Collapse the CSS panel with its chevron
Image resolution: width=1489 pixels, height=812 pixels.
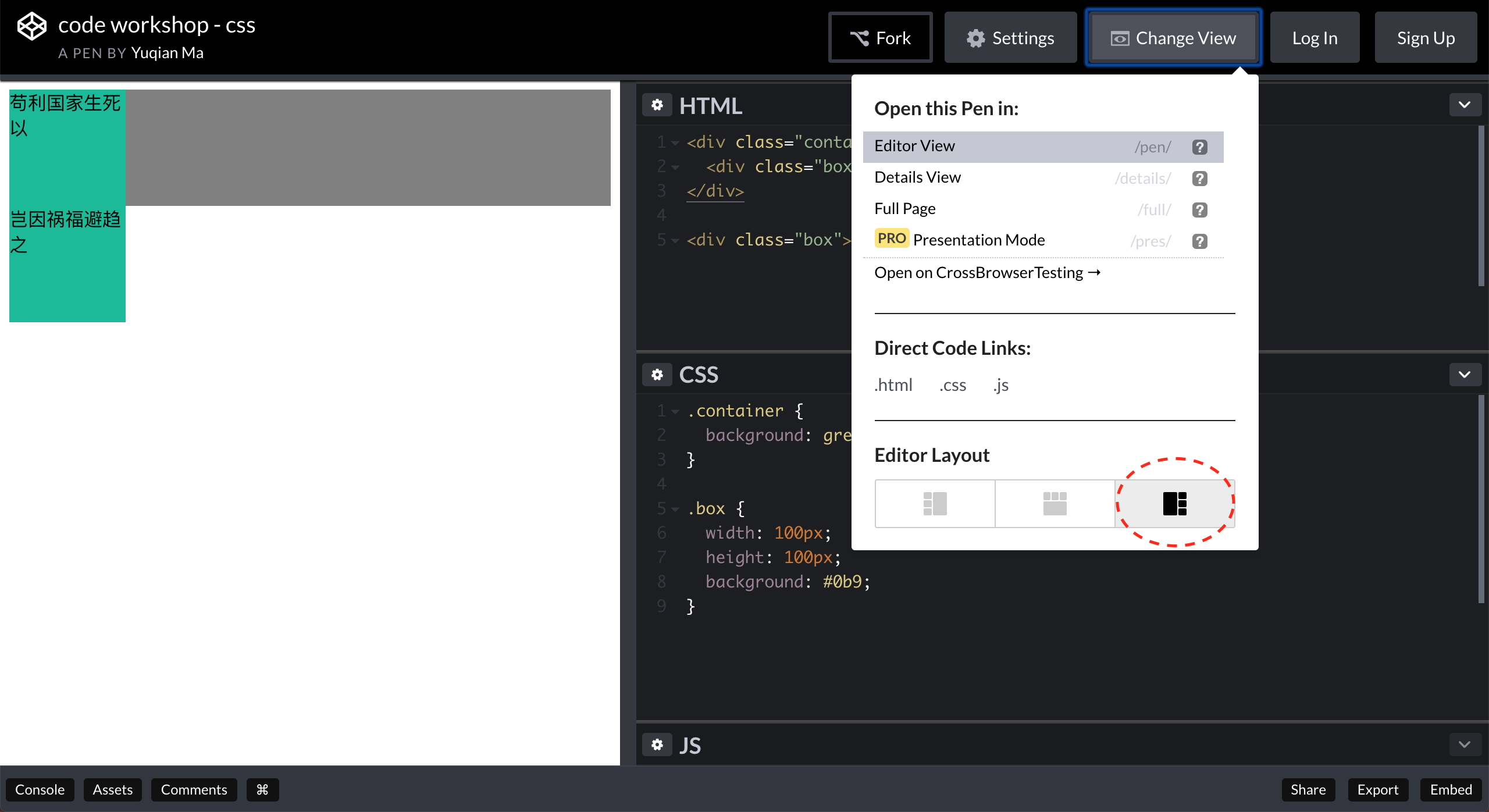pos(1465,375)
